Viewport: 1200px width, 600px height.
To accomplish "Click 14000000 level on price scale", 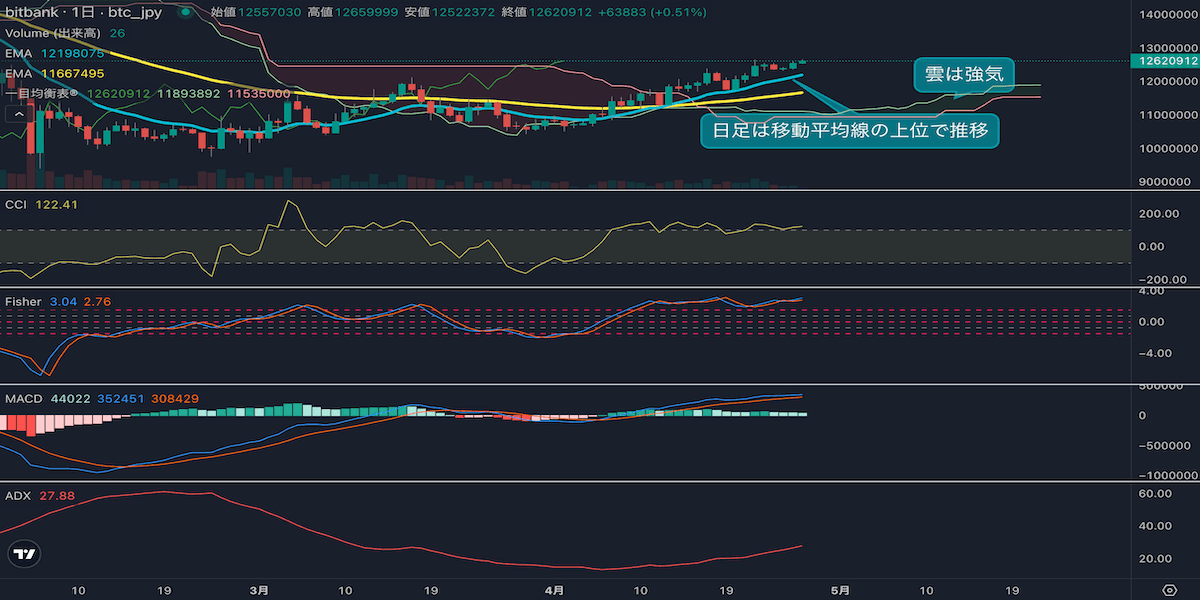I will [1165, 14].
